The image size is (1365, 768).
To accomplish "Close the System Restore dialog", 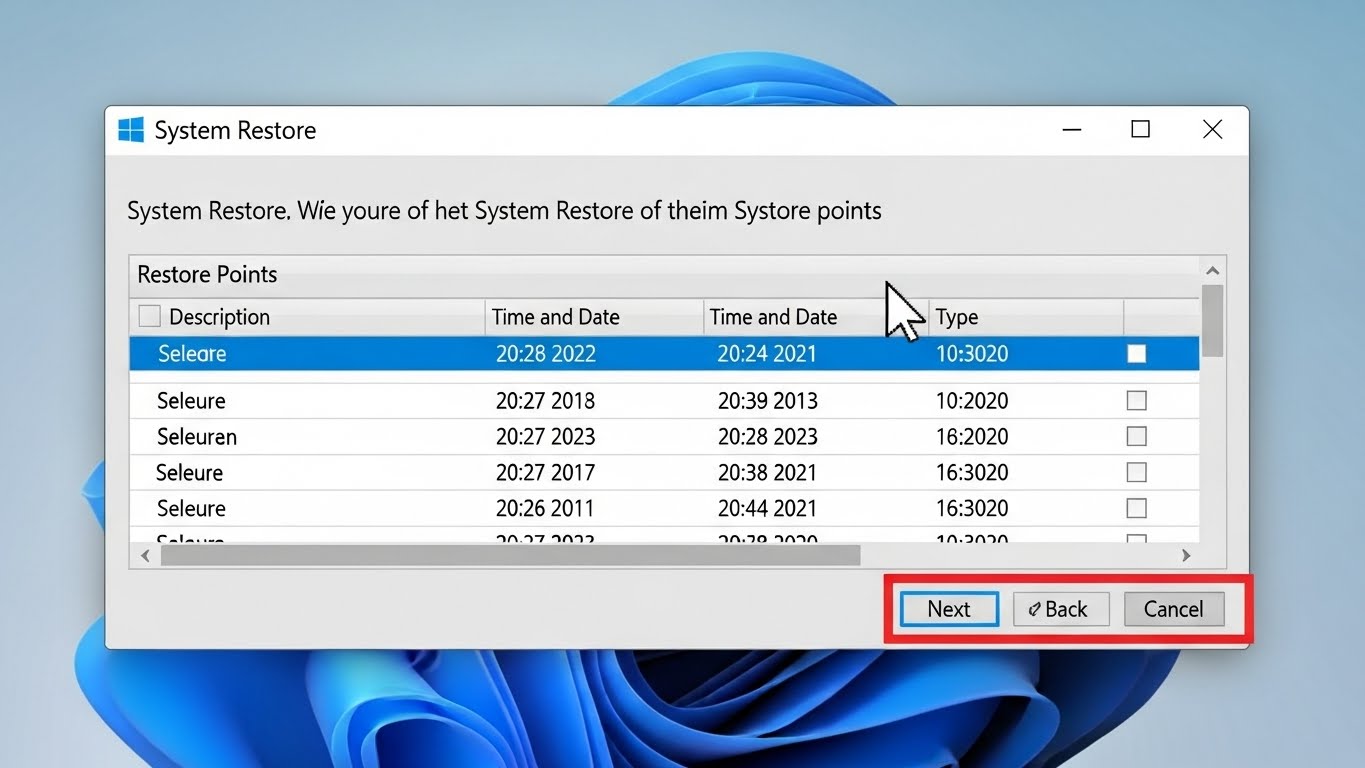I will (1212, 130).
